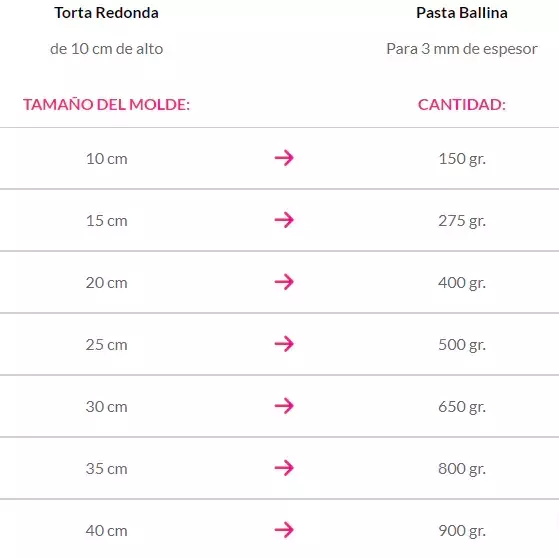This screenshot has width=559, height=558.
Task: Click the pink arrow beside 35 cm
Action: (284, 468)
